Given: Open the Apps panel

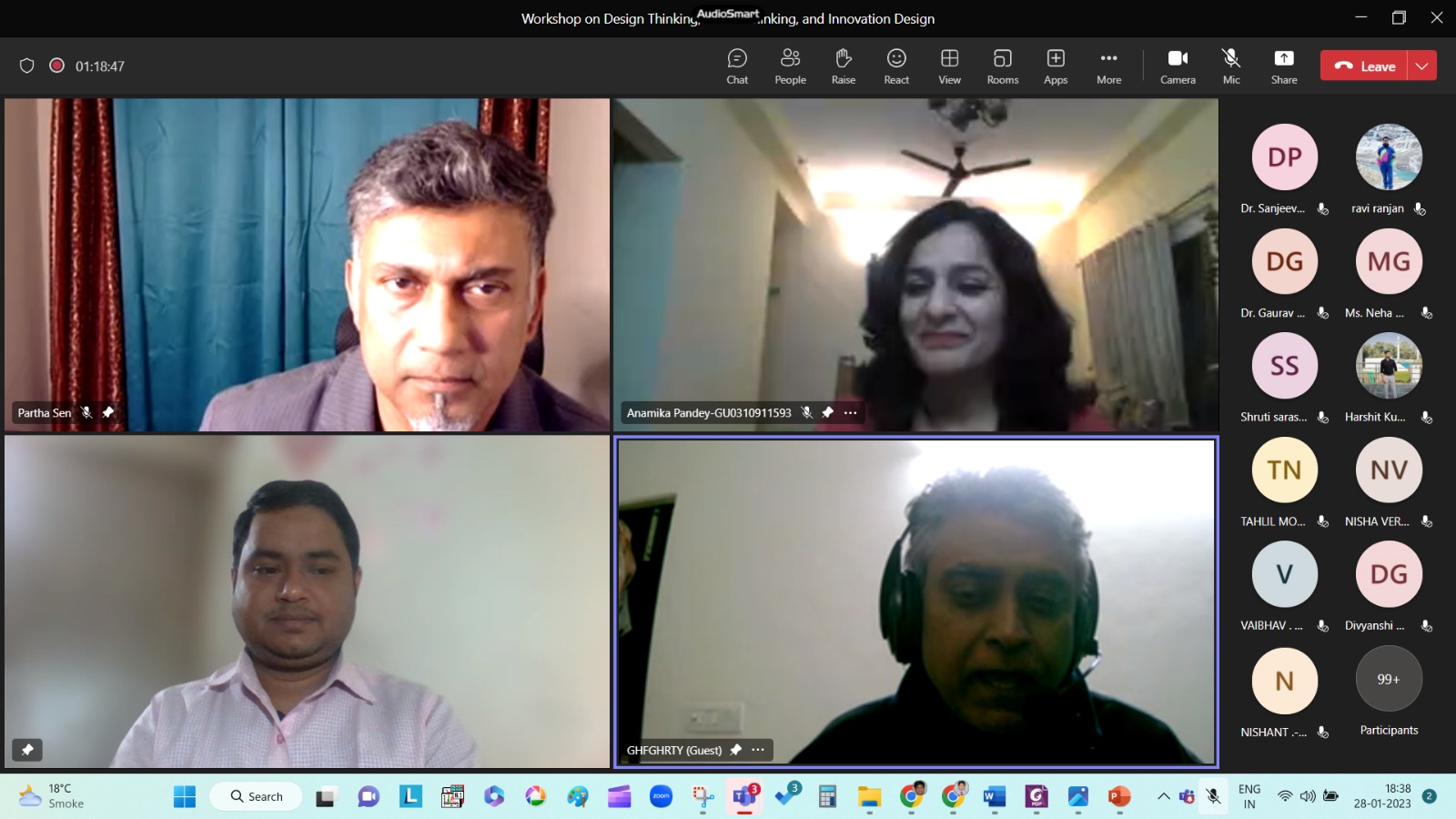Looking at the screenshot, I should click(x=1056, y=66).
